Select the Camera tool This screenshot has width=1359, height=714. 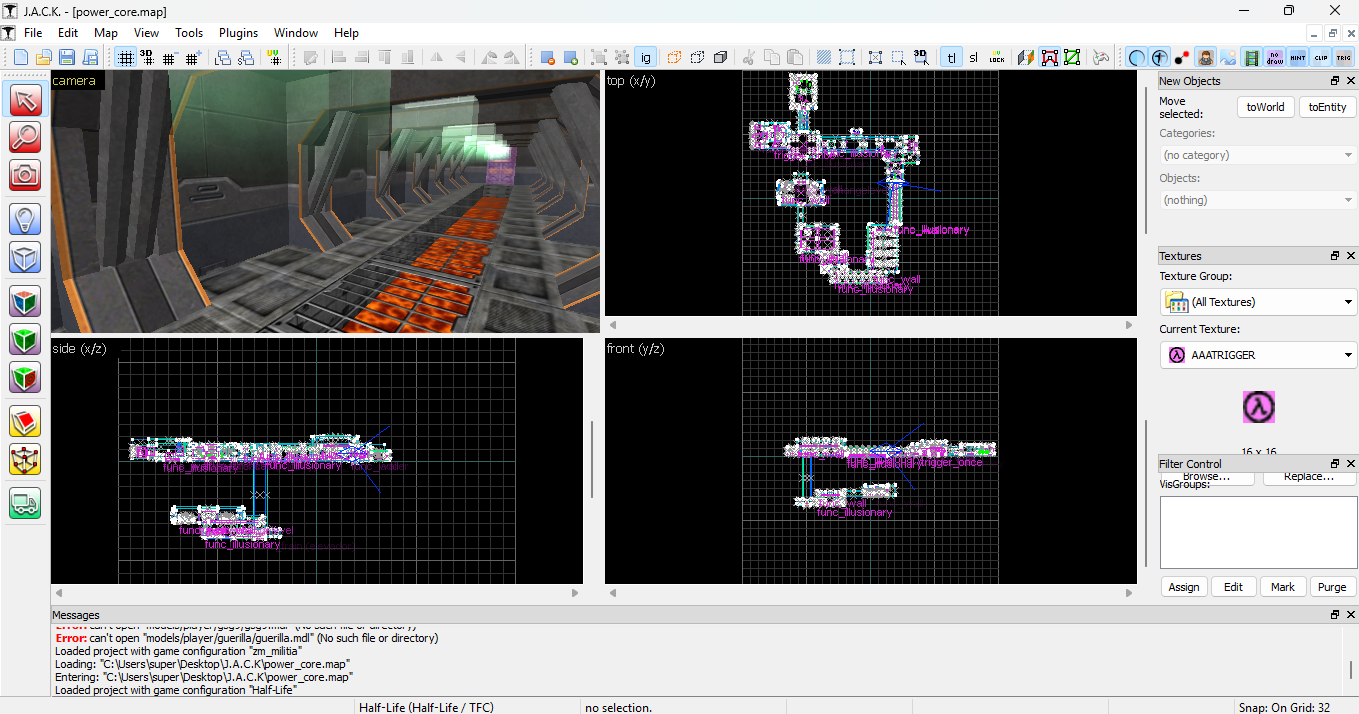[x=25, y=175]
